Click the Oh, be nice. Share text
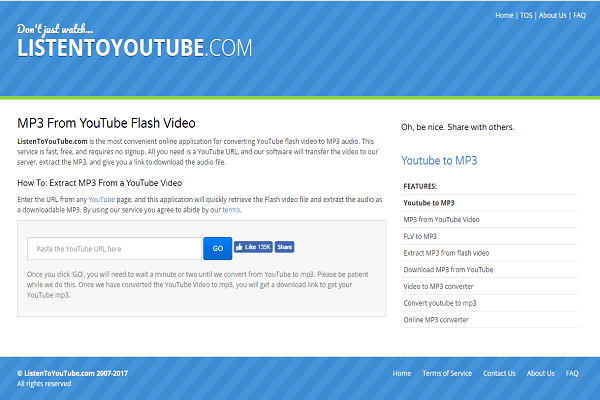 pyautogui.click(x=458, y=127)
